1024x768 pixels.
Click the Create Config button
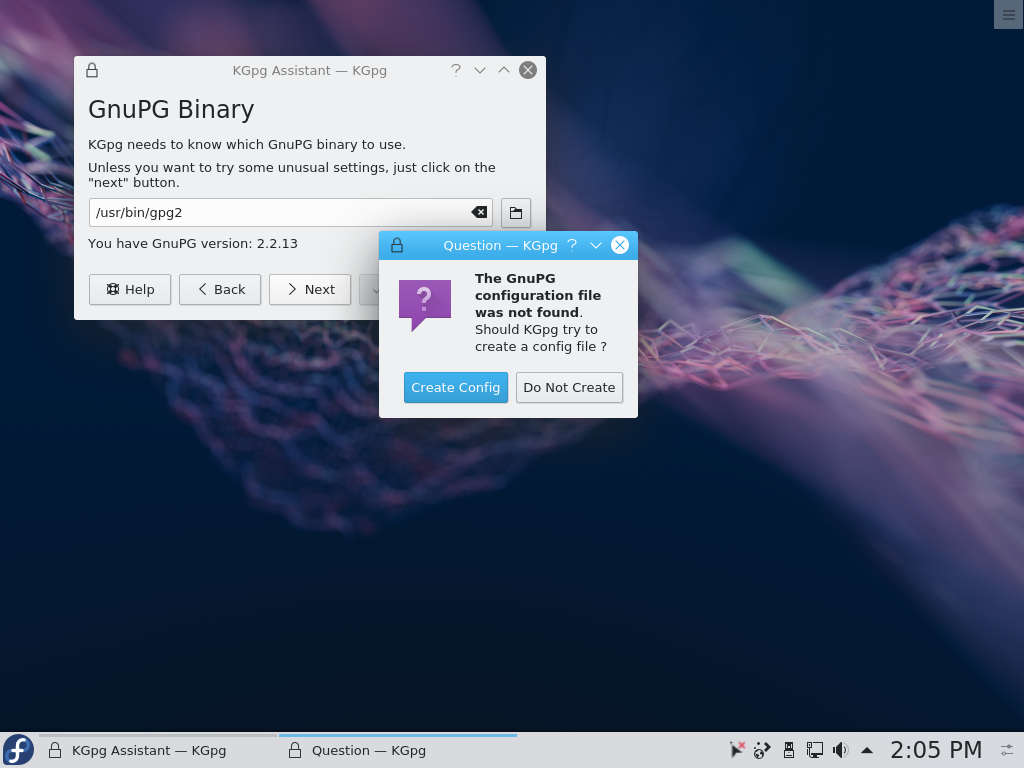pos(455,387)
